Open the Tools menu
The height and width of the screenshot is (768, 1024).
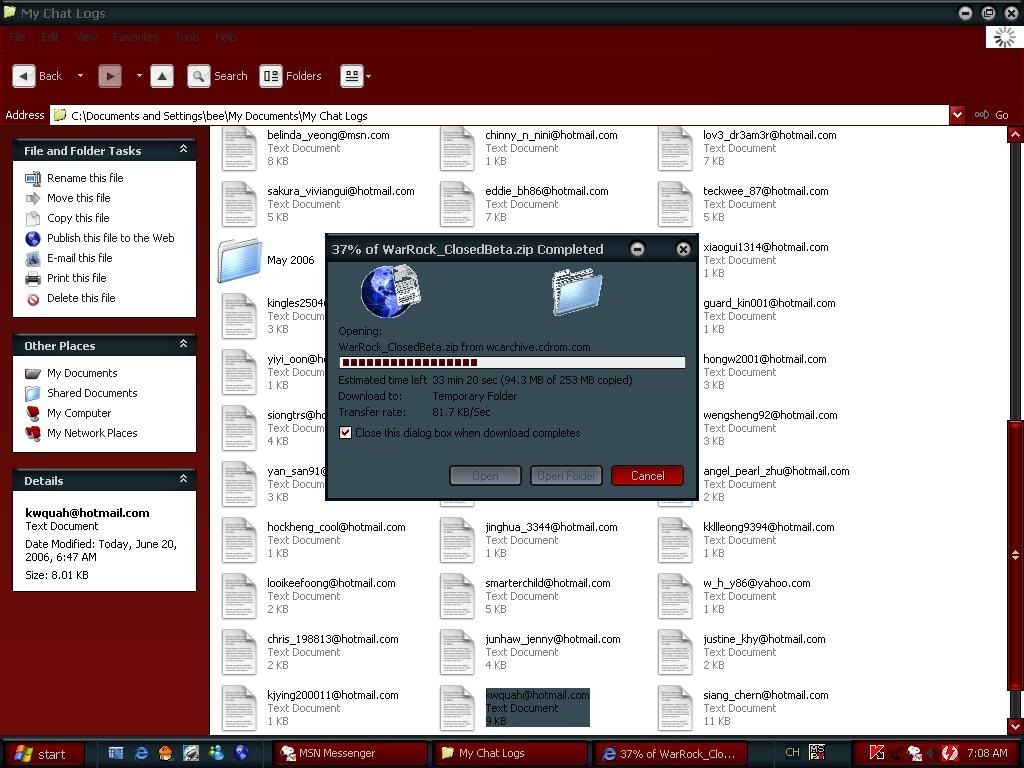pyautogui.click(x=187, y=37)
